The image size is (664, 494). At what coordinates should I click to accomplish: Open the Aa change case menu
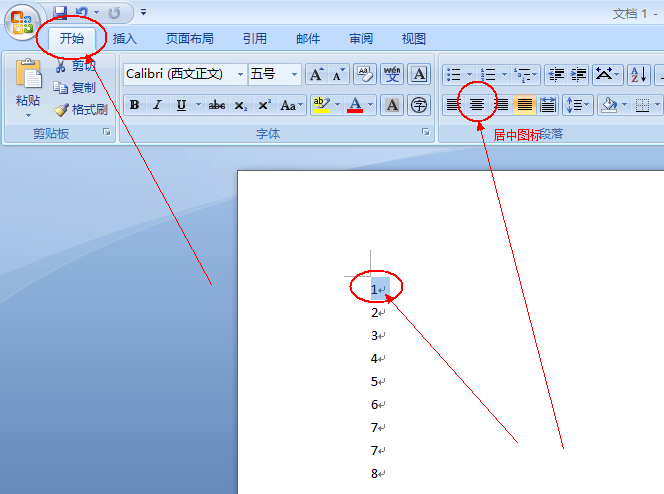pyautogui.click(x=291, y=105)
